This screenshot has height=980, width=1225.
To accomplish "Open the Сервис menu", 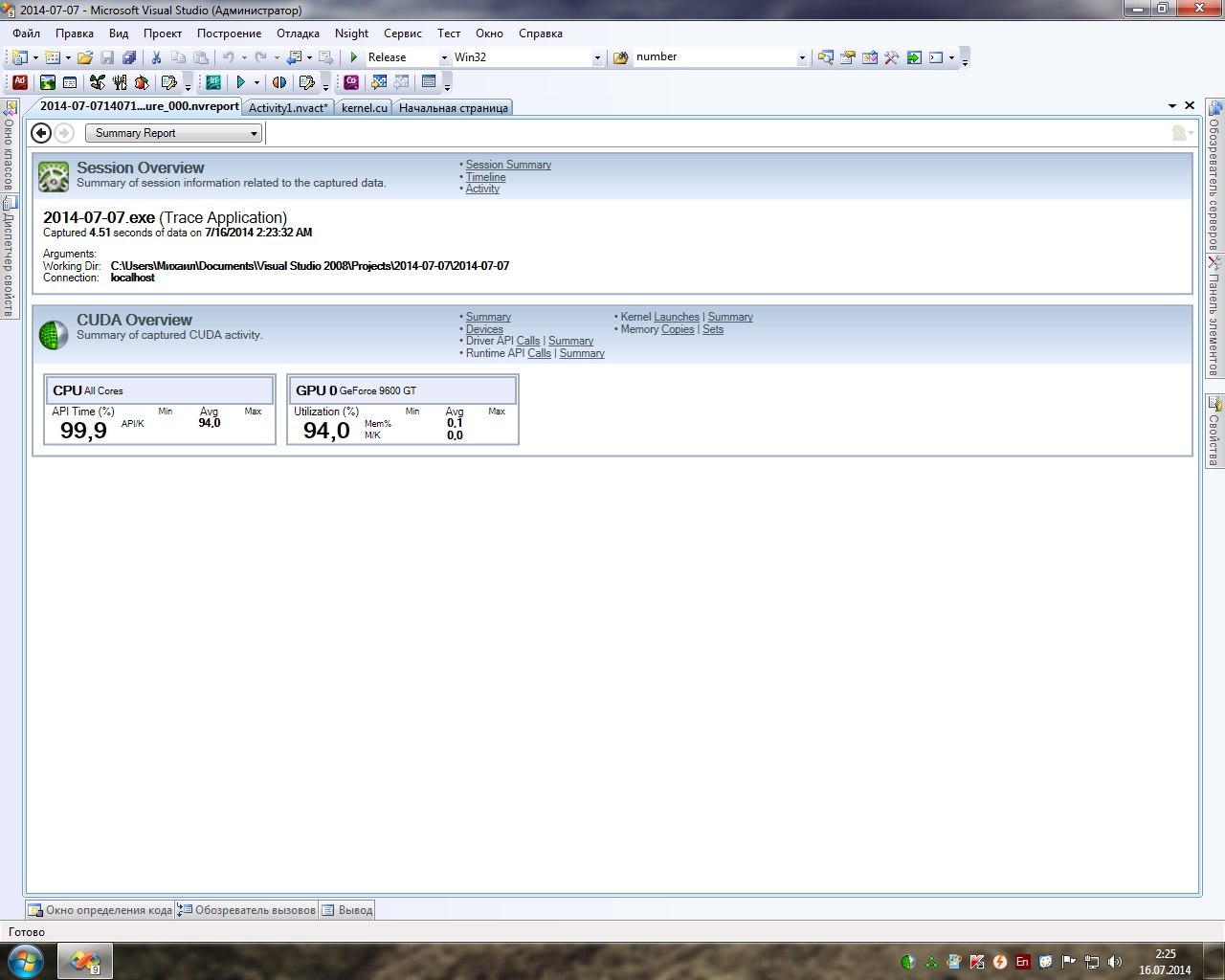I will [x=403, y=33].
